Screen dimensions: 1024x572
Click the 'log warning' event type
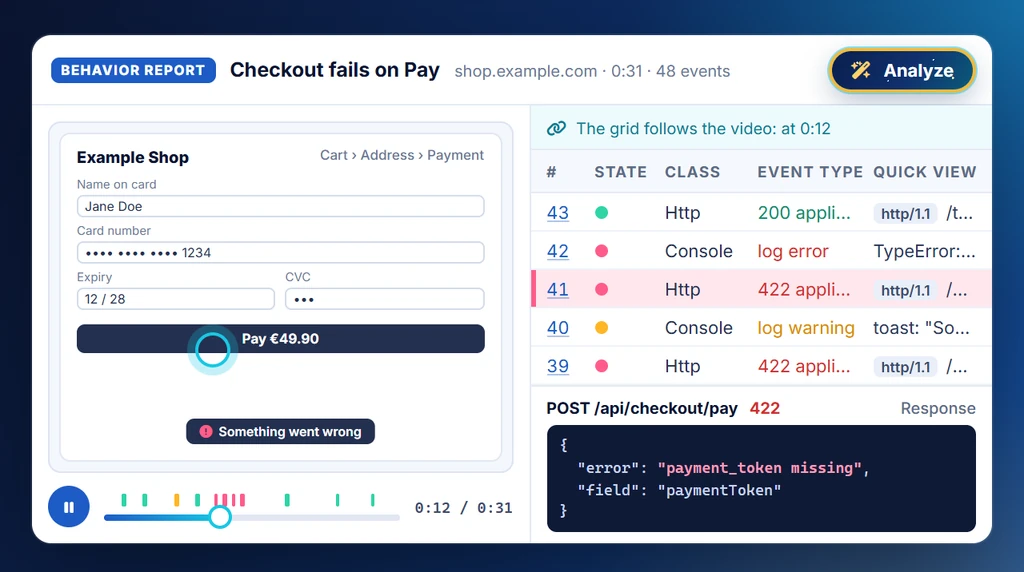[x=806, y=328]
